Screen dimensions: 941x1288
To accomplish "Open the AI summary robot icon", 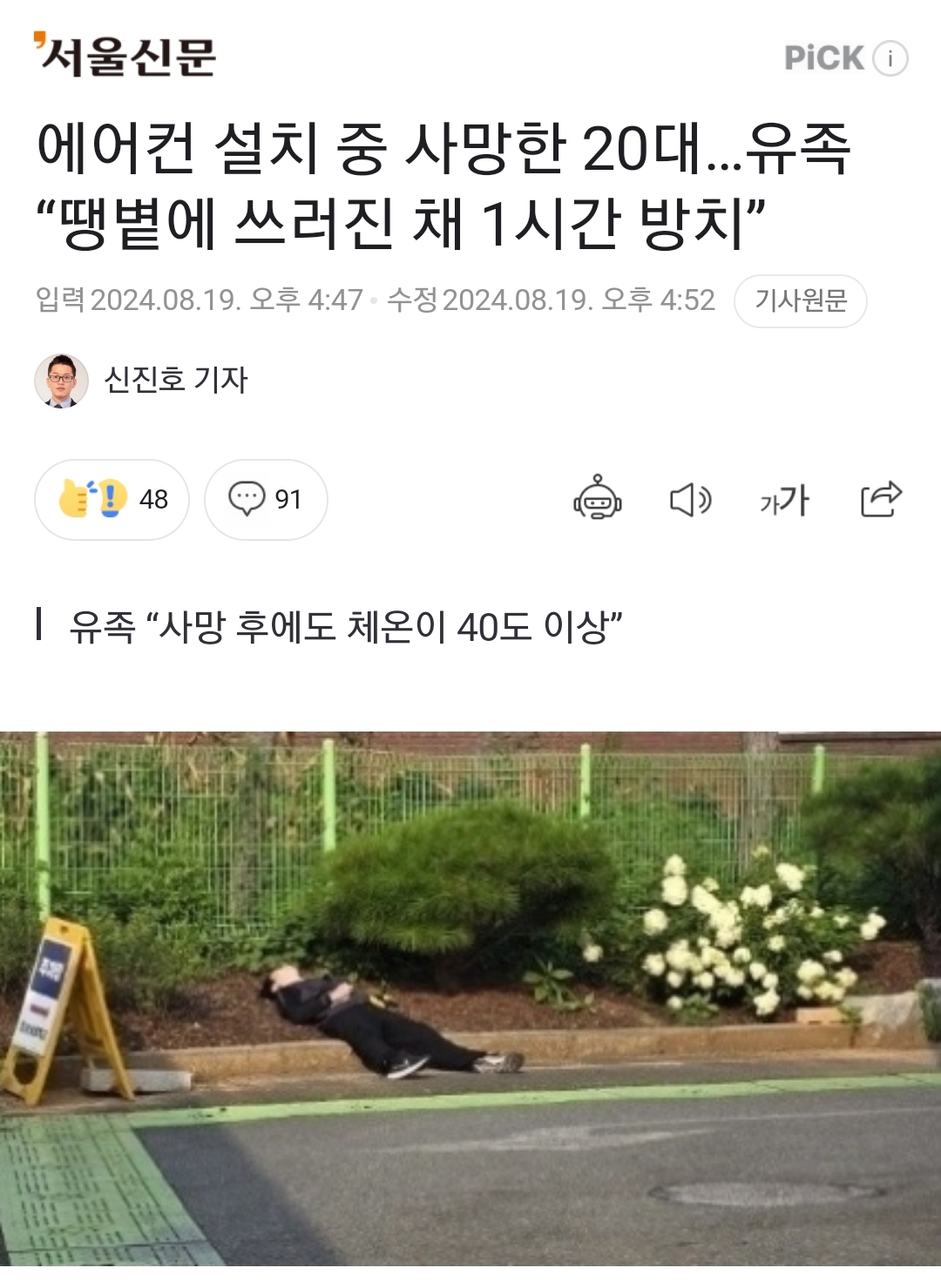I will (x=598, y=497).
